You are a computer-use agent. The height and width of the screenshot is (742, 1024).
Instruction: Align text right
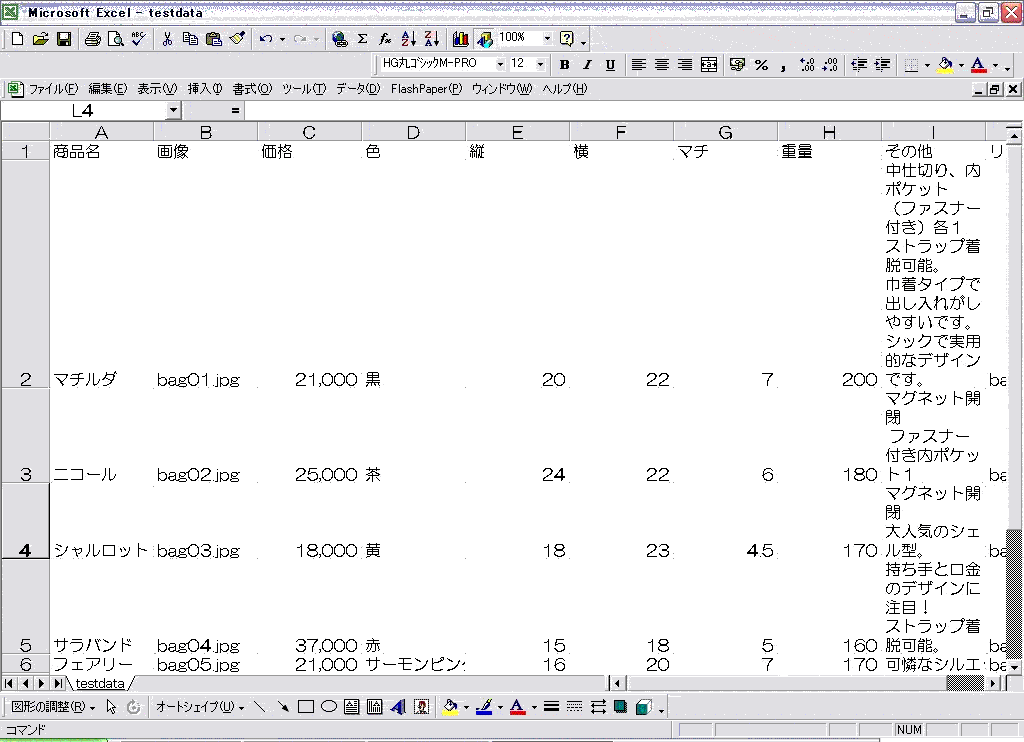pos(685,65)
